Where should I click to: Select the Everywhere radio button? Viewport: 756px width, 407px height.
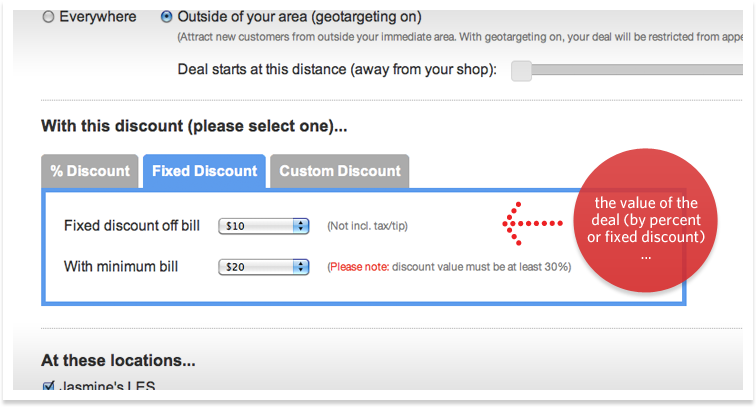point(48,17)
